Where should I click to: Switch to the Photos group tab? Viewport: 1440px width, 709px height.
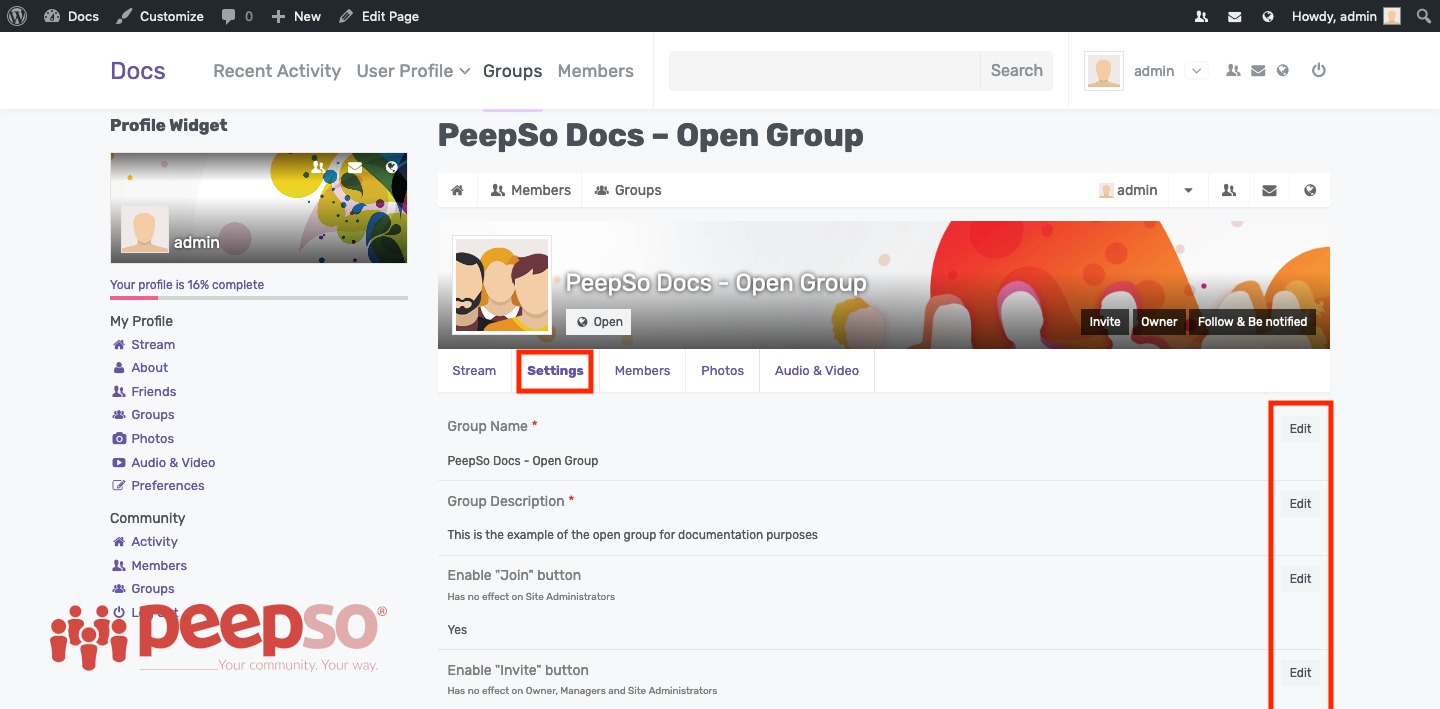(722, 370)
